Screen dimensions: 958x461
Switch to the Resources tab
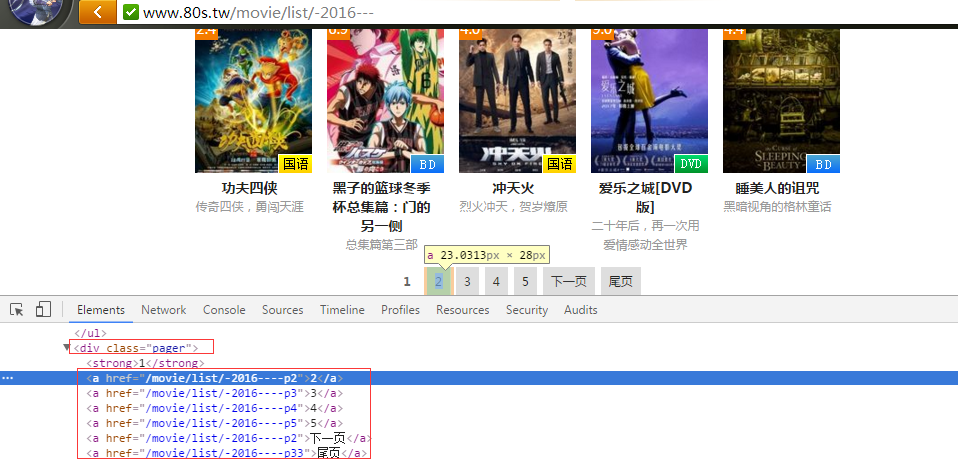click(x=463, y=310)
